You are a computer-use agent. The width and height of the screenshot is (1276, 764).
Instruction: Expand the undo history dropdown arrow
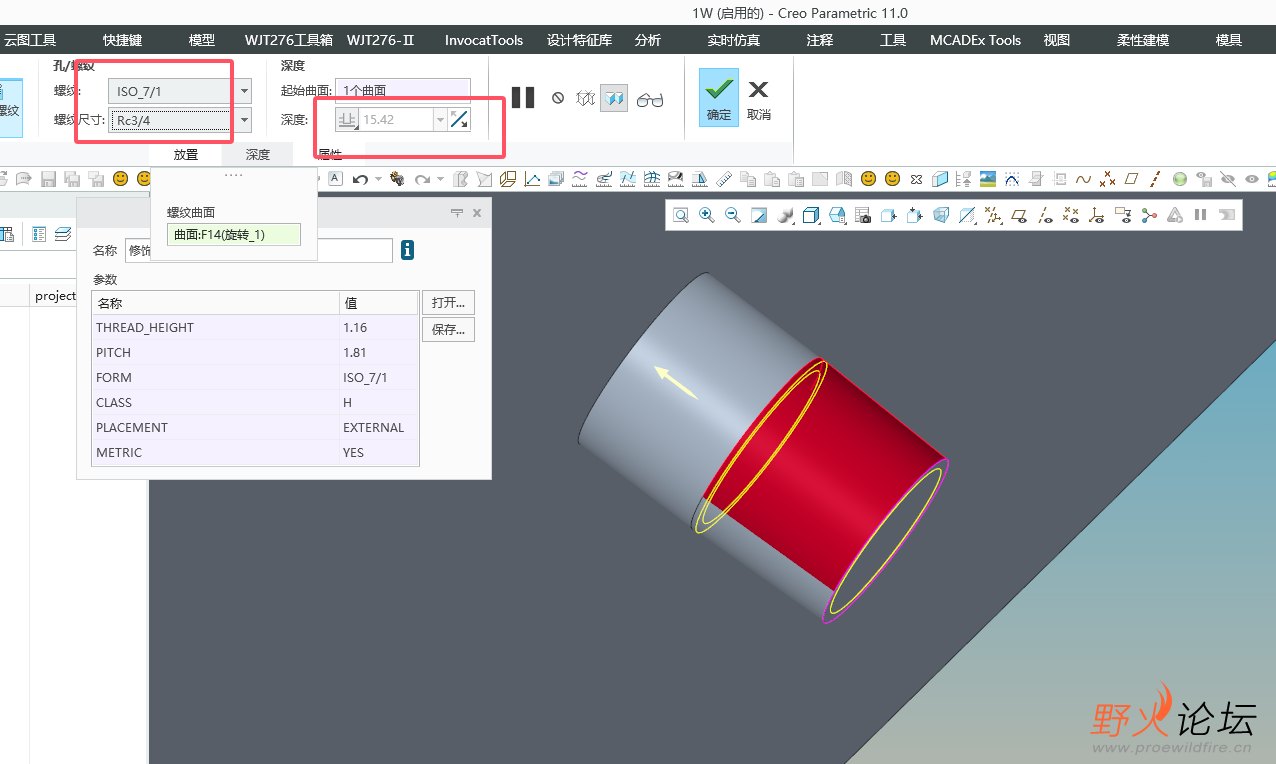point(378,179)
